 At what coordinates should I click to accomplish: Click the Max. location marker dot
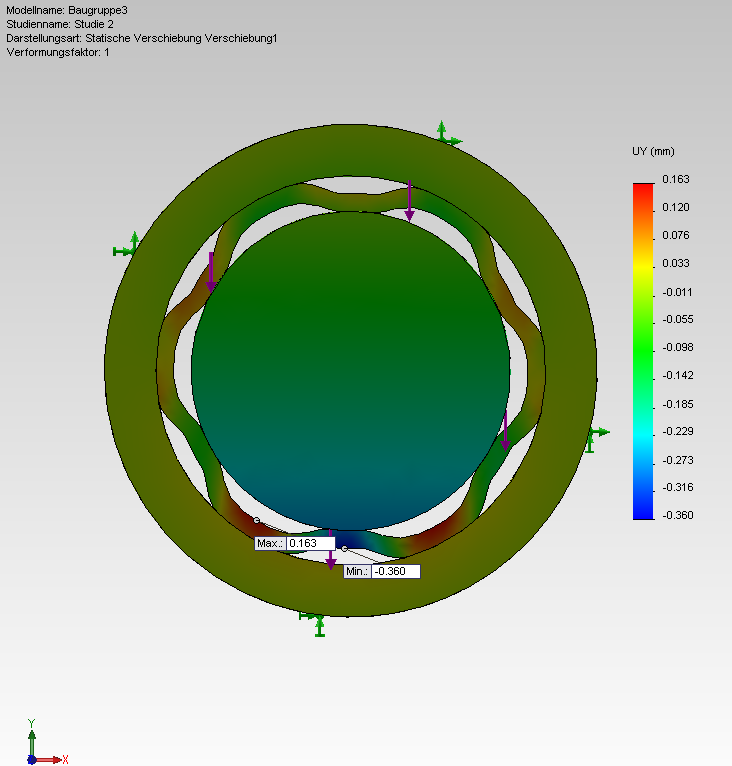pyautogui.click(x=257, y=520)
